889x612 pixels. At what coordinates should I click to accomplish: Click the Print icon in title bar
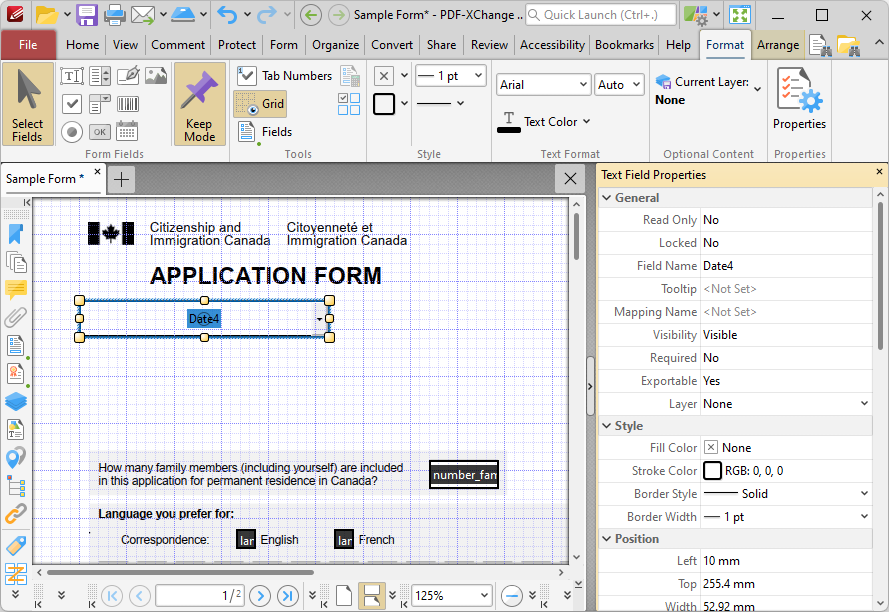coord(114,15)
